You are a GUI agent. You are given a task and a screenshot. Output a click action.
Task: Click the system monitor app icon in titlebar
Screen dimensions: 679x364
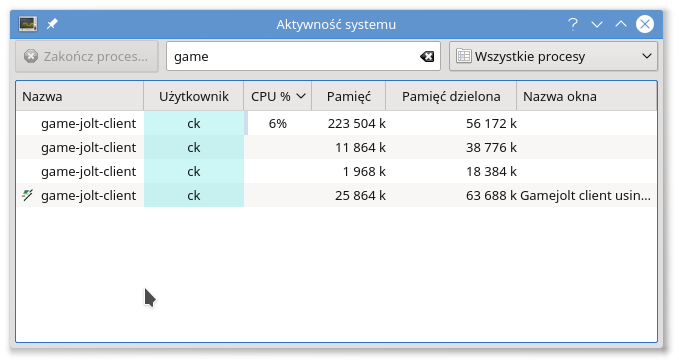coord(28,24)
